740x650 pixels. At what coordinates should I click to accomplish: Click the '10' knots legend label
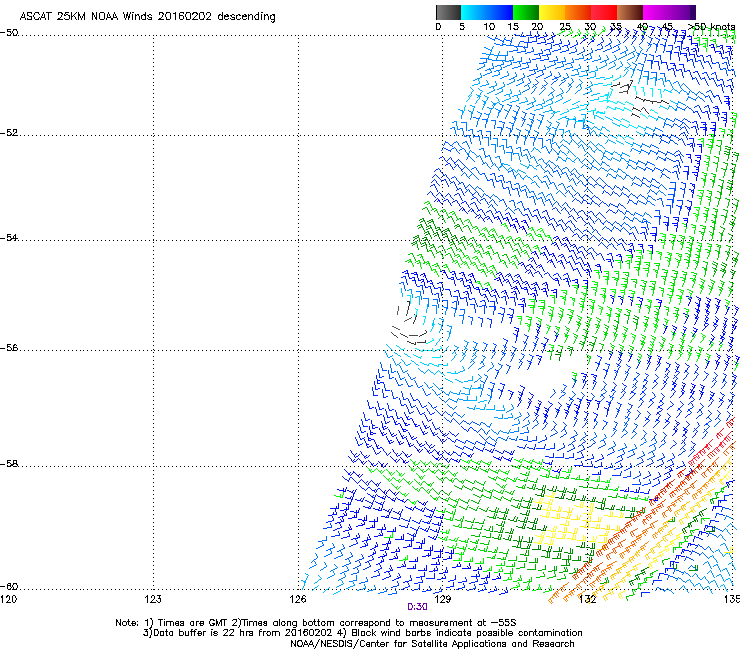point(489,27)
